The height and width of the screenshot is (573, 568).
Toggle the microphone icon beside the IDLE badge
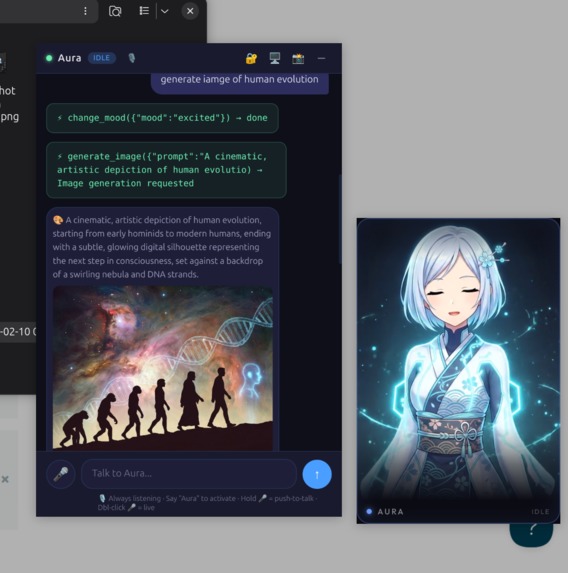coord(132,58)
